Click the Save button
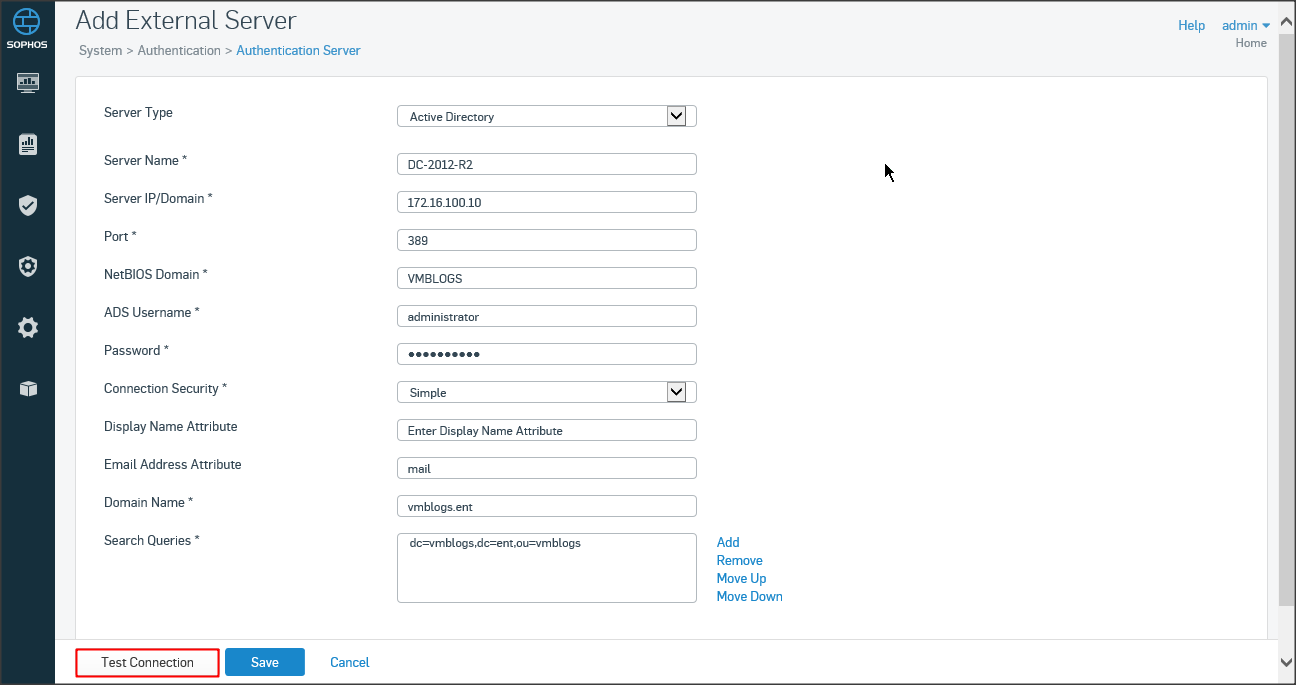 coord(265,662)
